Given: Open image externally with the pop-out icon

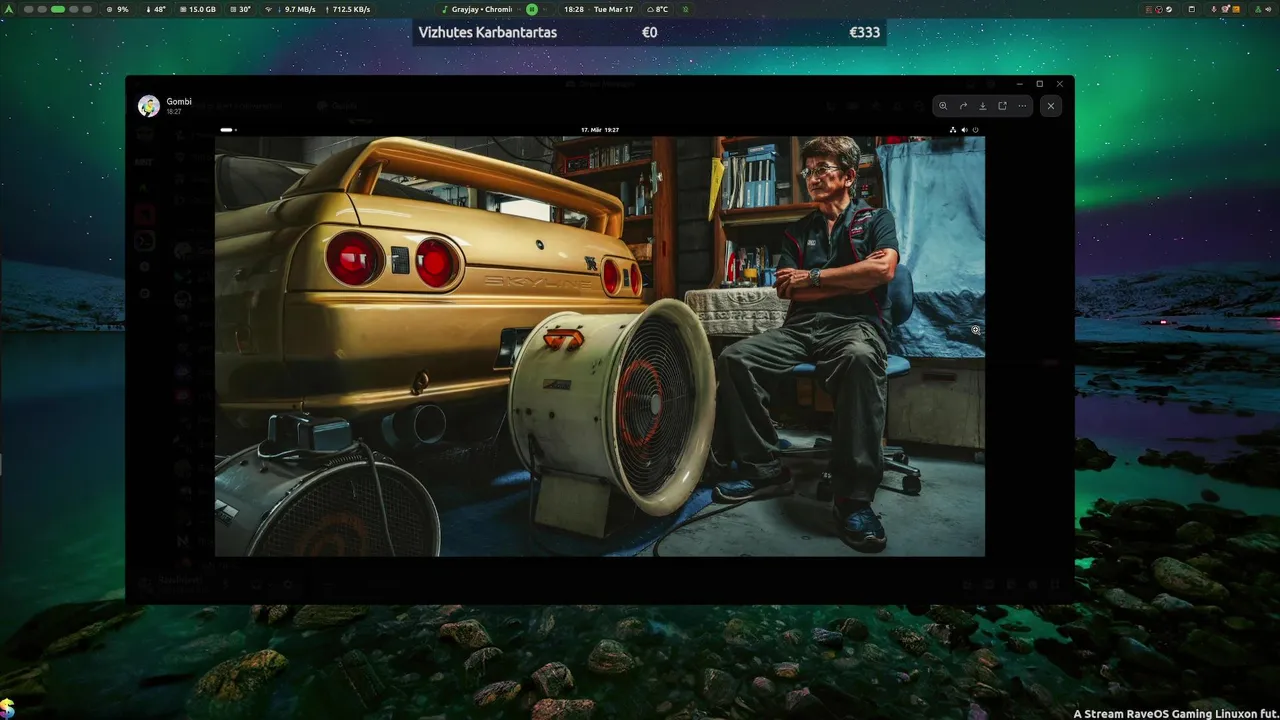Looking at the screenshot, I should 1002,105.
